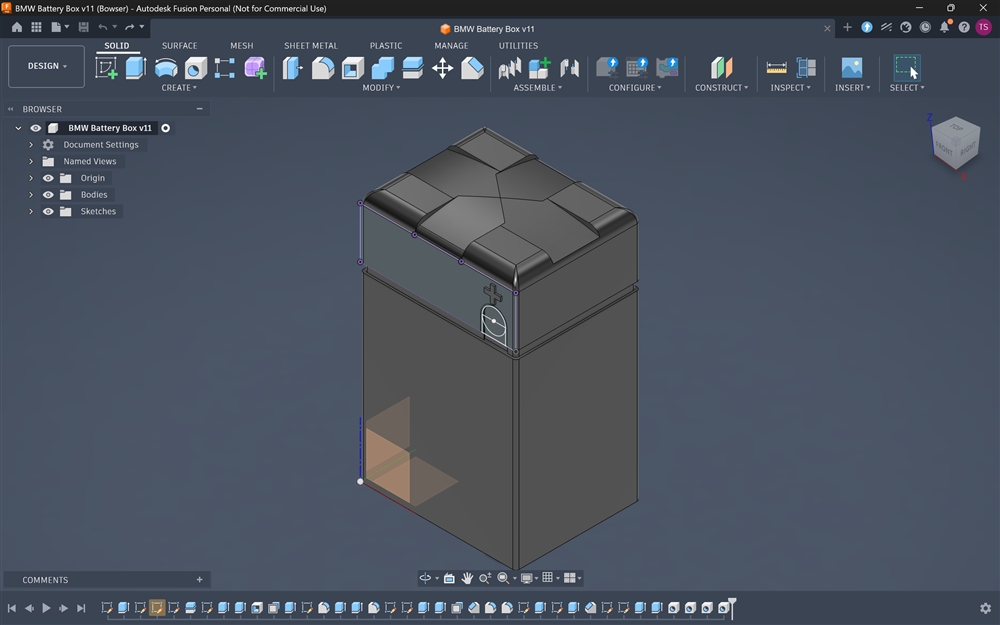This screenshot has width=1000, height=625.
Task: Click the ViewCube orientation cube
Action: click(955, 142)
